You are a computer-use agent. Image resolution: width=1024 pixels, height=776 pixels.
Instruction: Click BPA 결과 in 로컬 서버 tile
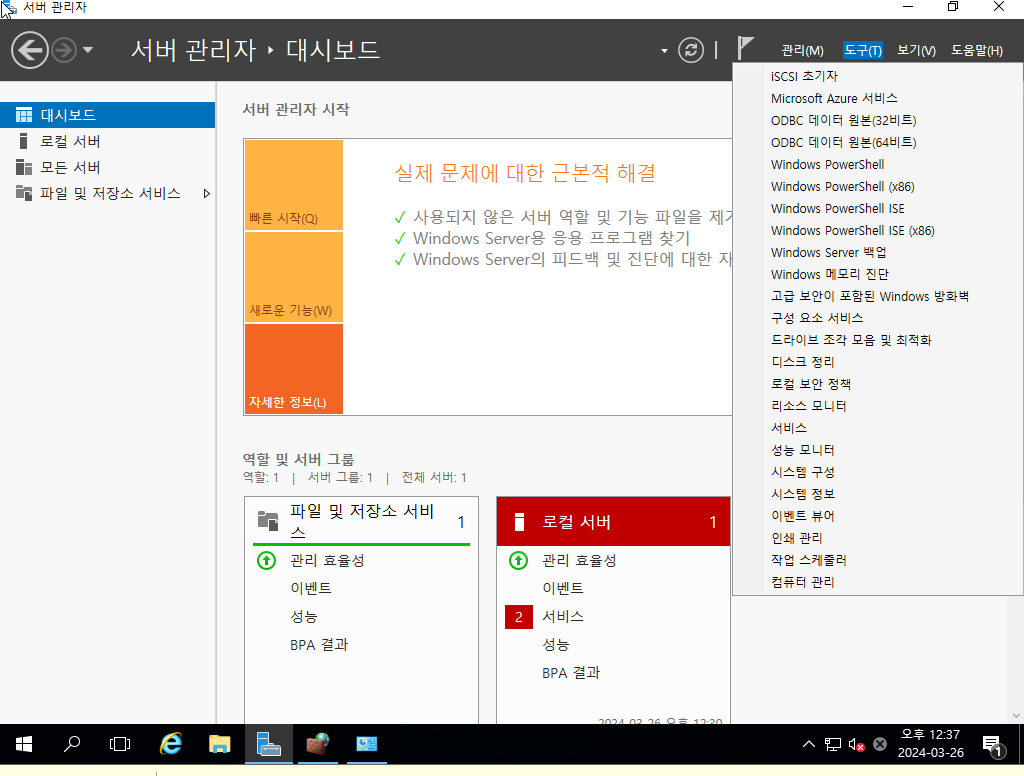(571, 673)
